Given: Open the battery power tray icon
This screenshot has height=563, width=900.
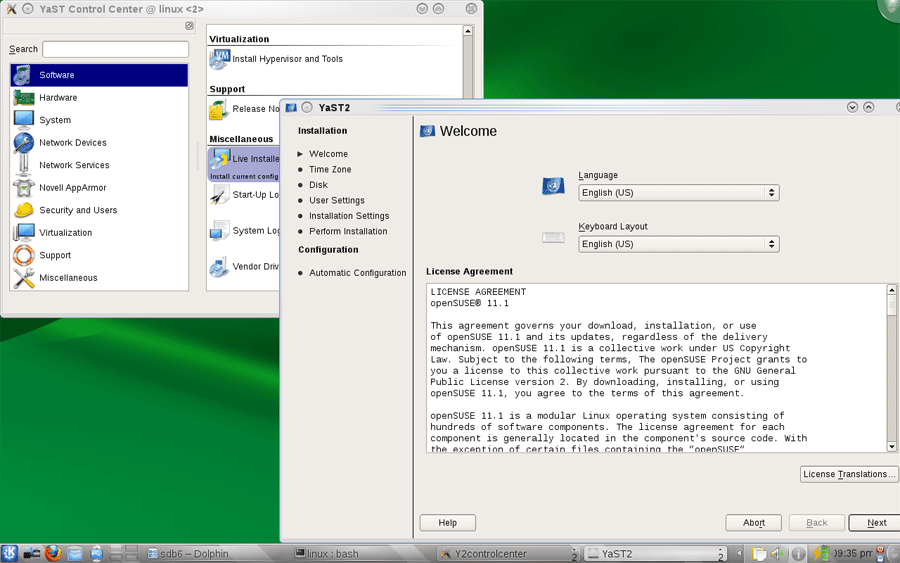Looking at the screenshot, I should [820, 554].
